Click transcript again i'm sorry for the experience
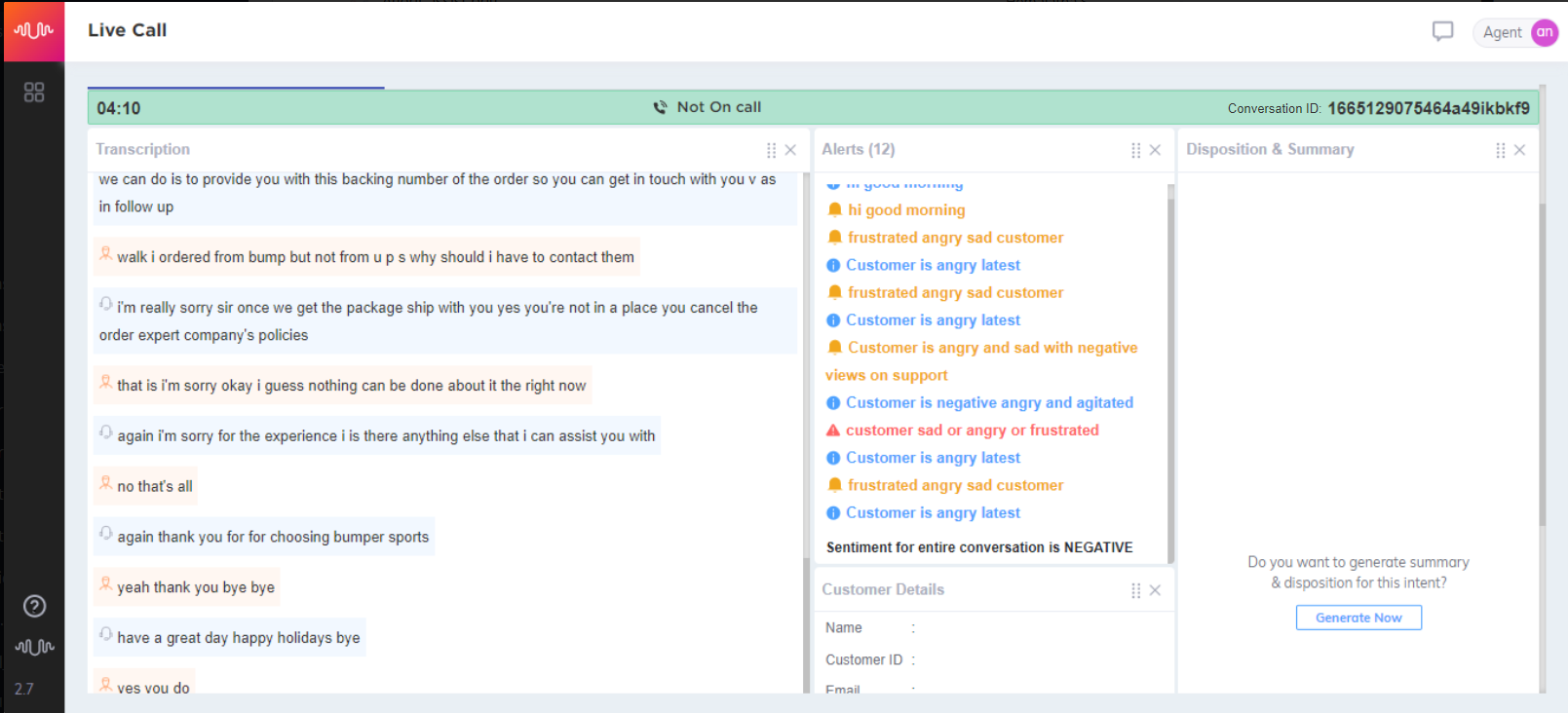Viewport: 1568px width, 713px height. (x=386, y=435)
